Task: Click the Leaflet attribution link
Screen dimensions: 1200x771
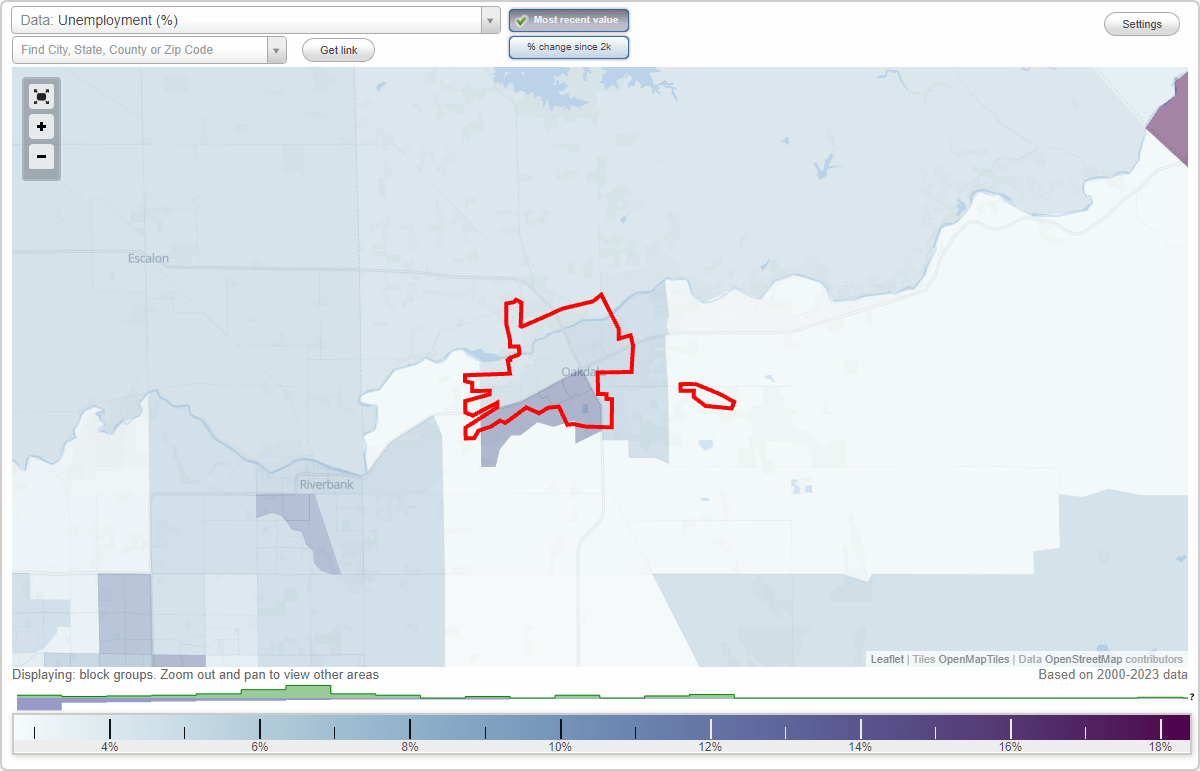Action: (x=886, y=659)
